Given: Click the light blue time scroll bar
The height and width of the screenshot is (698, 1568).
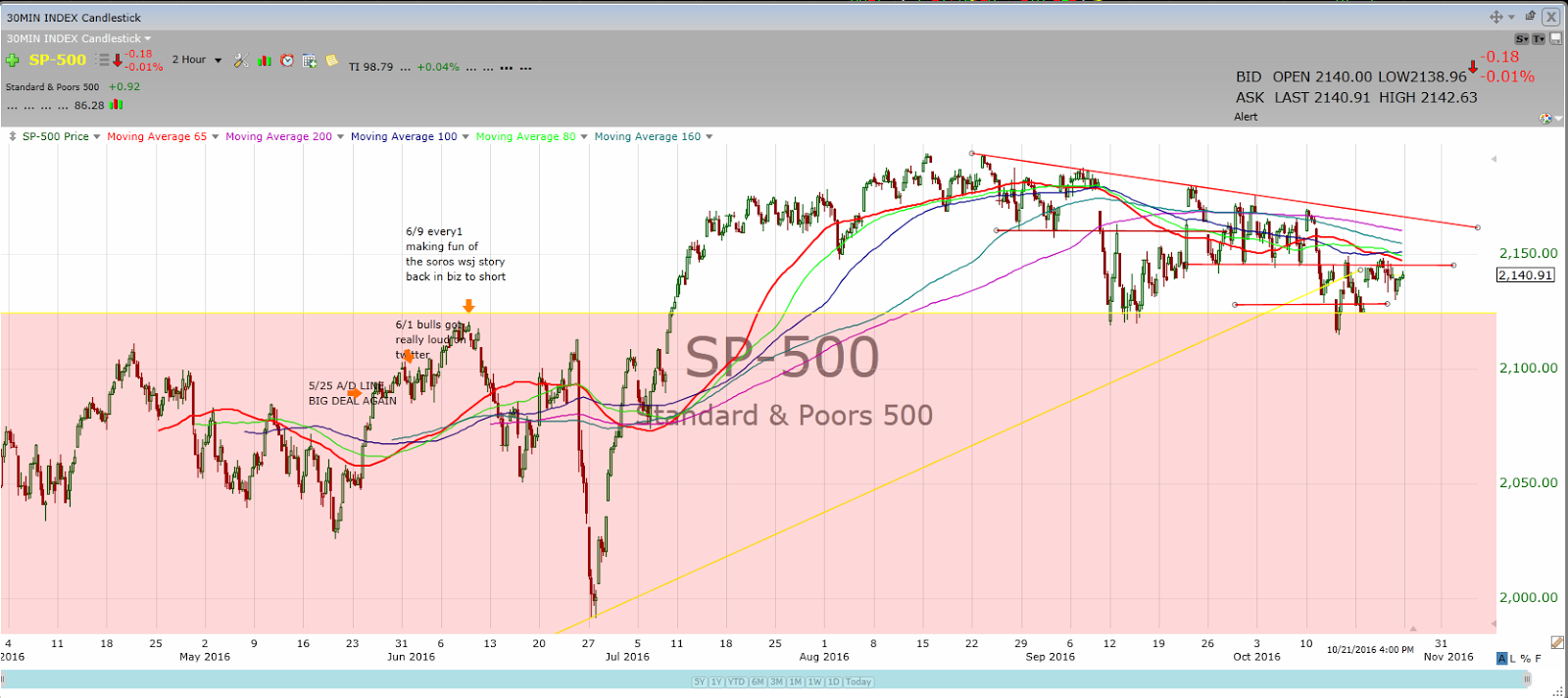Looking at the screenshot, I should (x=764, y=679).
